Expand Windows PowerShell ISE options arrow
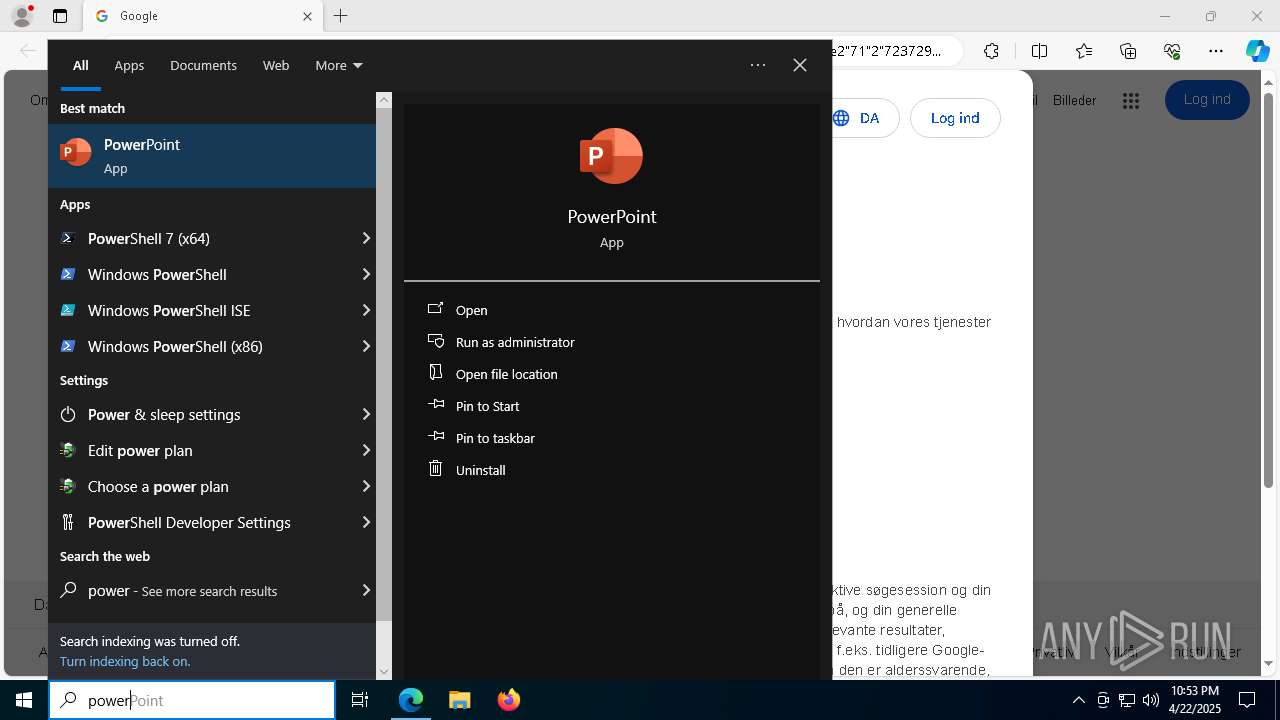The height and width of the screenshot is (720, 1280). click(x=366, y=310)
